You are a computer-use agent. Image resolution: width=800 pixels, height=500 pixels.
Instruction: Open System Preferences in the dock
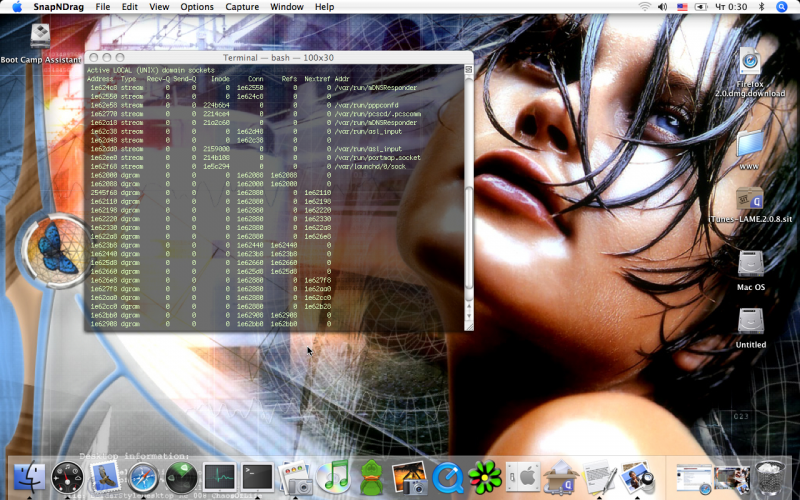pyautogui.click(x=523, y=477)
